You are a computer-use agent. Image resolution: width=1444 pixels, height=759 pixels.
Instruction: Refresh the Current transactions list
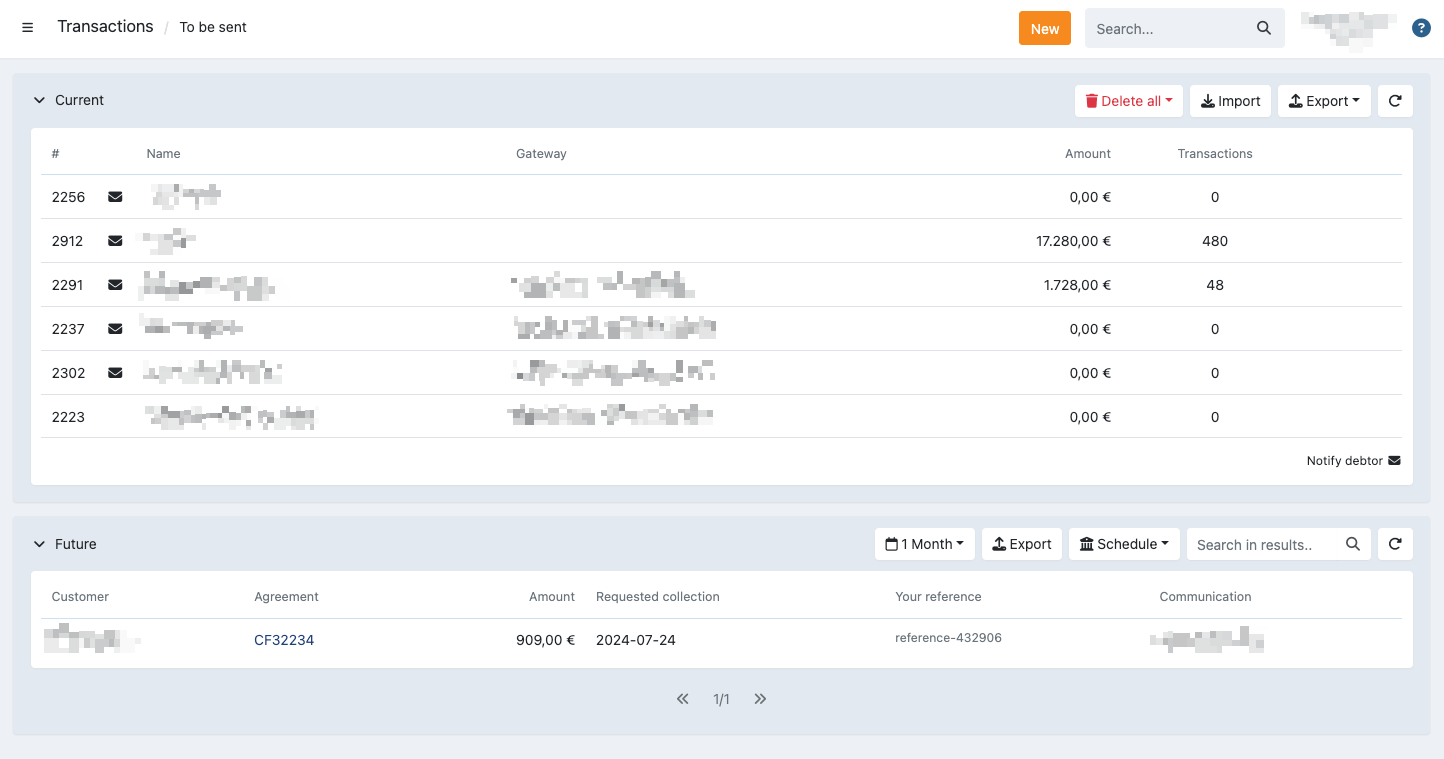tap(1395, 101)
